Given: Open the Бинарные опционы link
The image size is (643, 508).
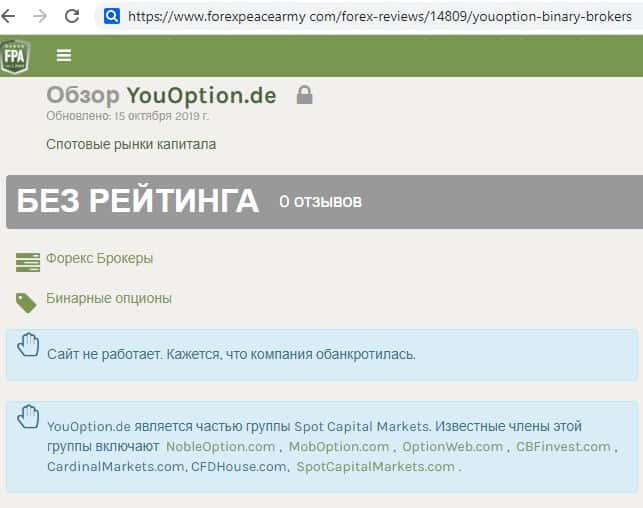Looking at the screenshot, I should pyautogui.click(x=109, y=298).
